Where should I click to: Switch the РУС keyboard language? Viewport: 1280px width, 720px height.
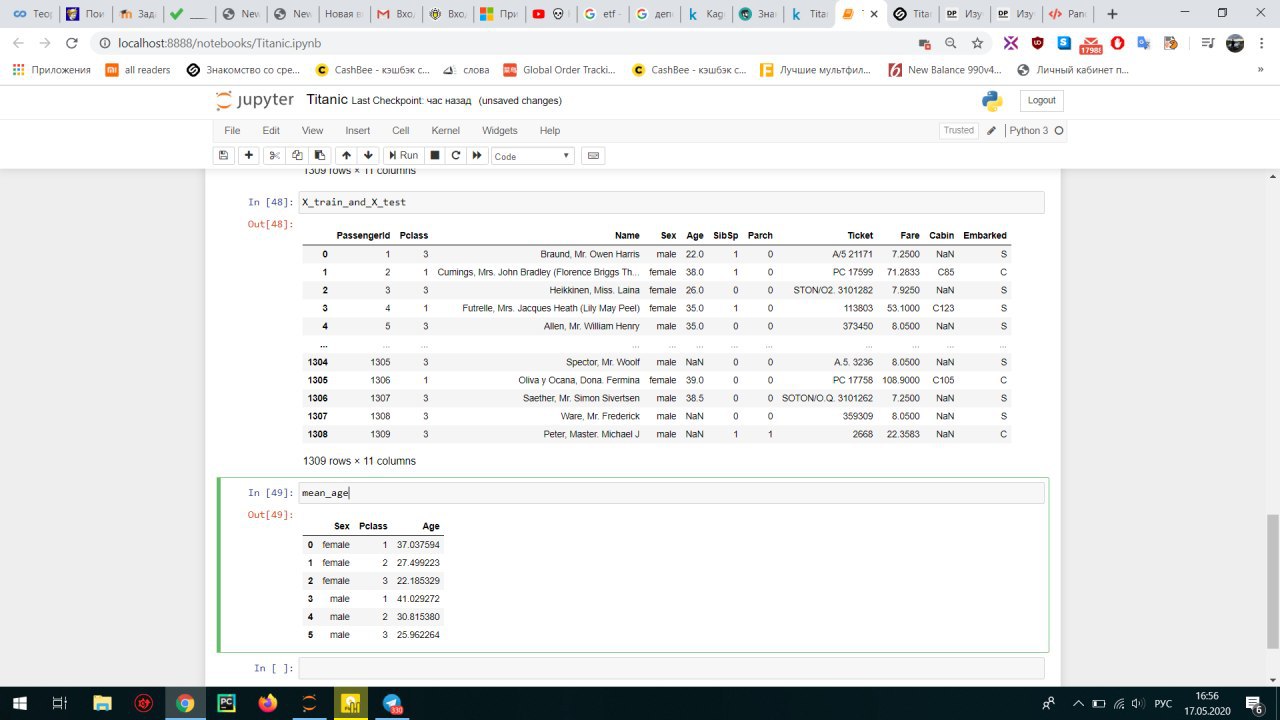(x=1163, y=703)
